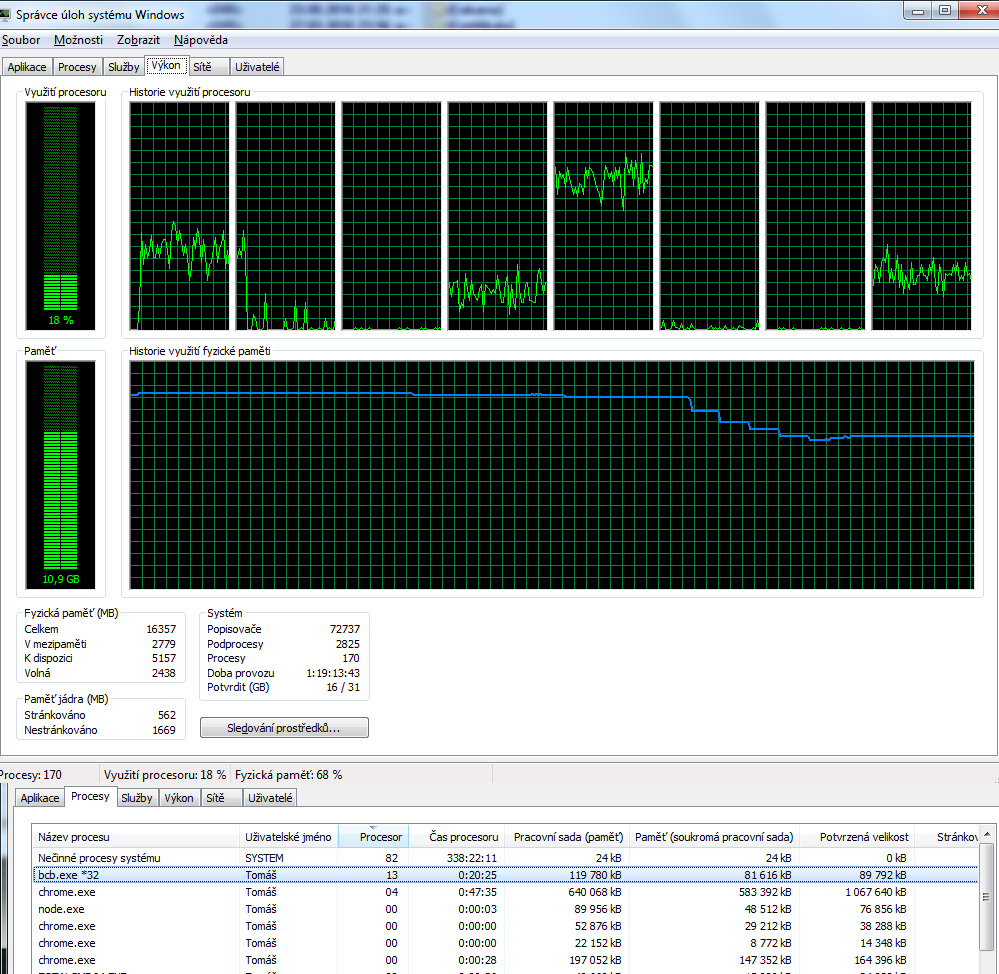Image resolution: width=999 pixels, height=974 pixels.
Task: Open the Nápověda menu
Action: pos(200,40)
